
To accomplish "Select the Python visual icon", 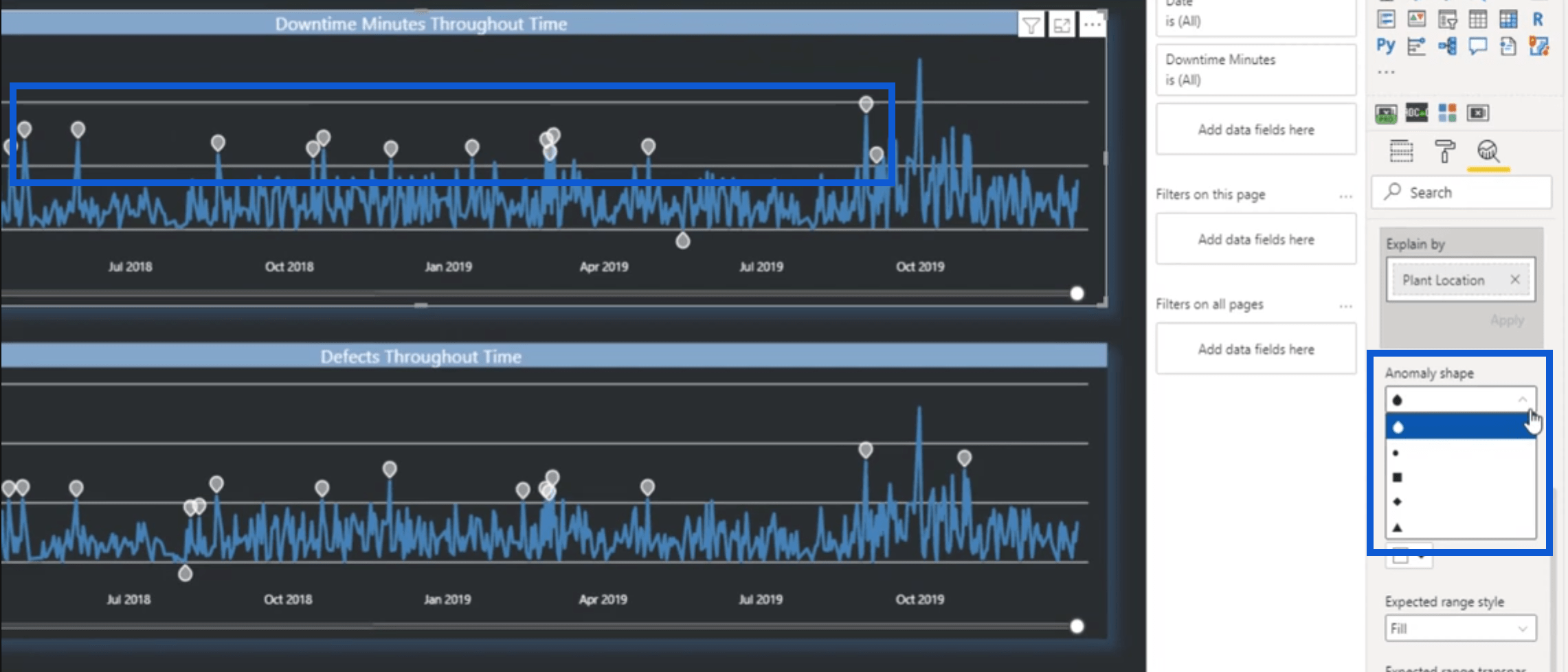I will click(1385, 46).
